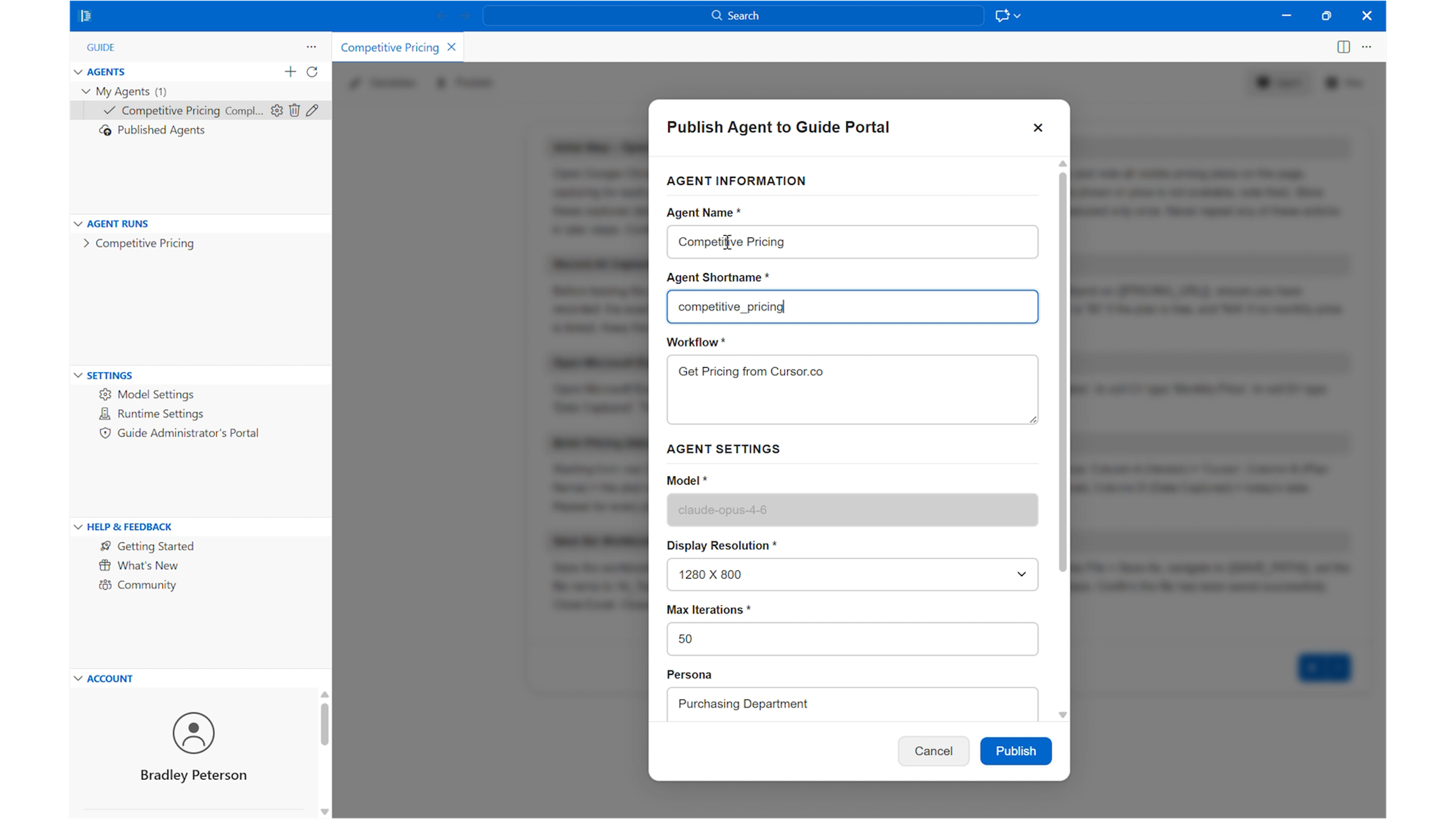This screenshot has width=1456, height=819.
Task: Toggle the primary sidebar icon in title bar
Action: (x=86, y=16)
